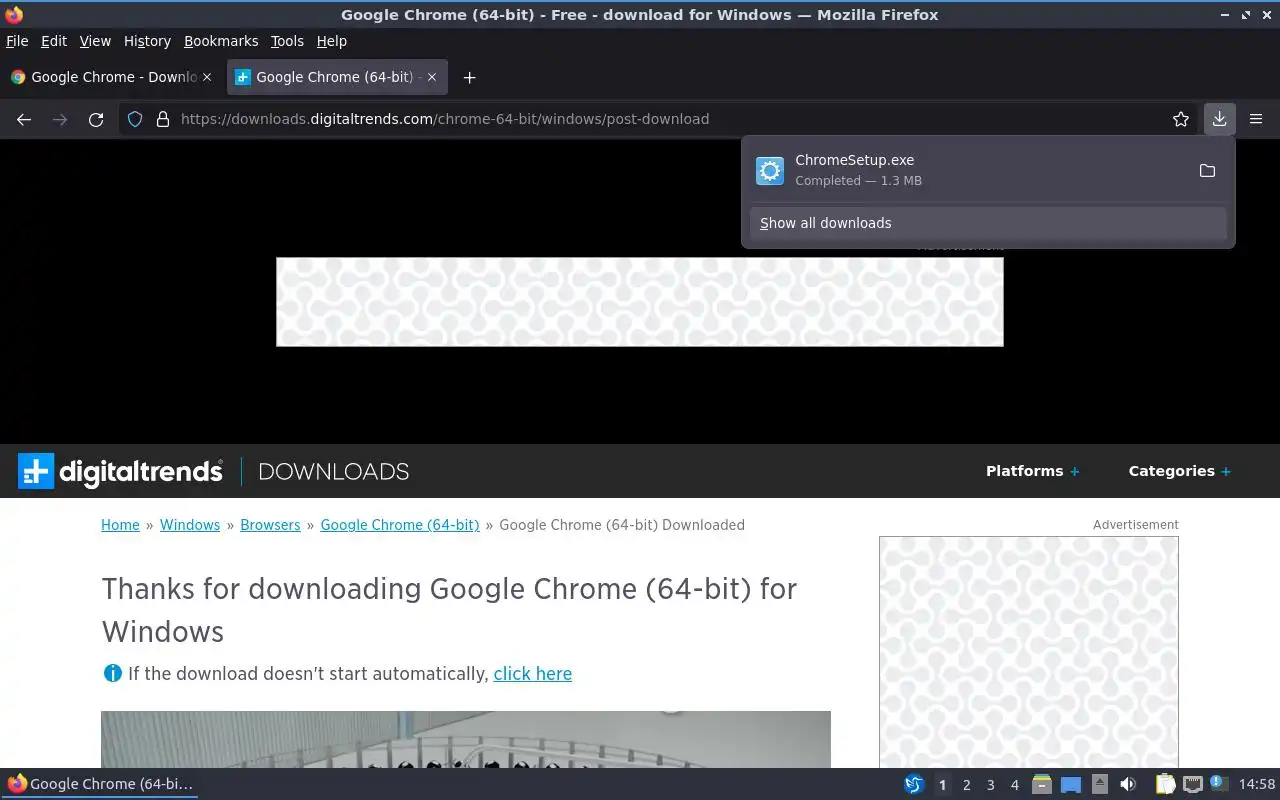This screenshot has height=800, width=1280.
Task: Click the sidebar advertisement box
Action: [1029, 652]
